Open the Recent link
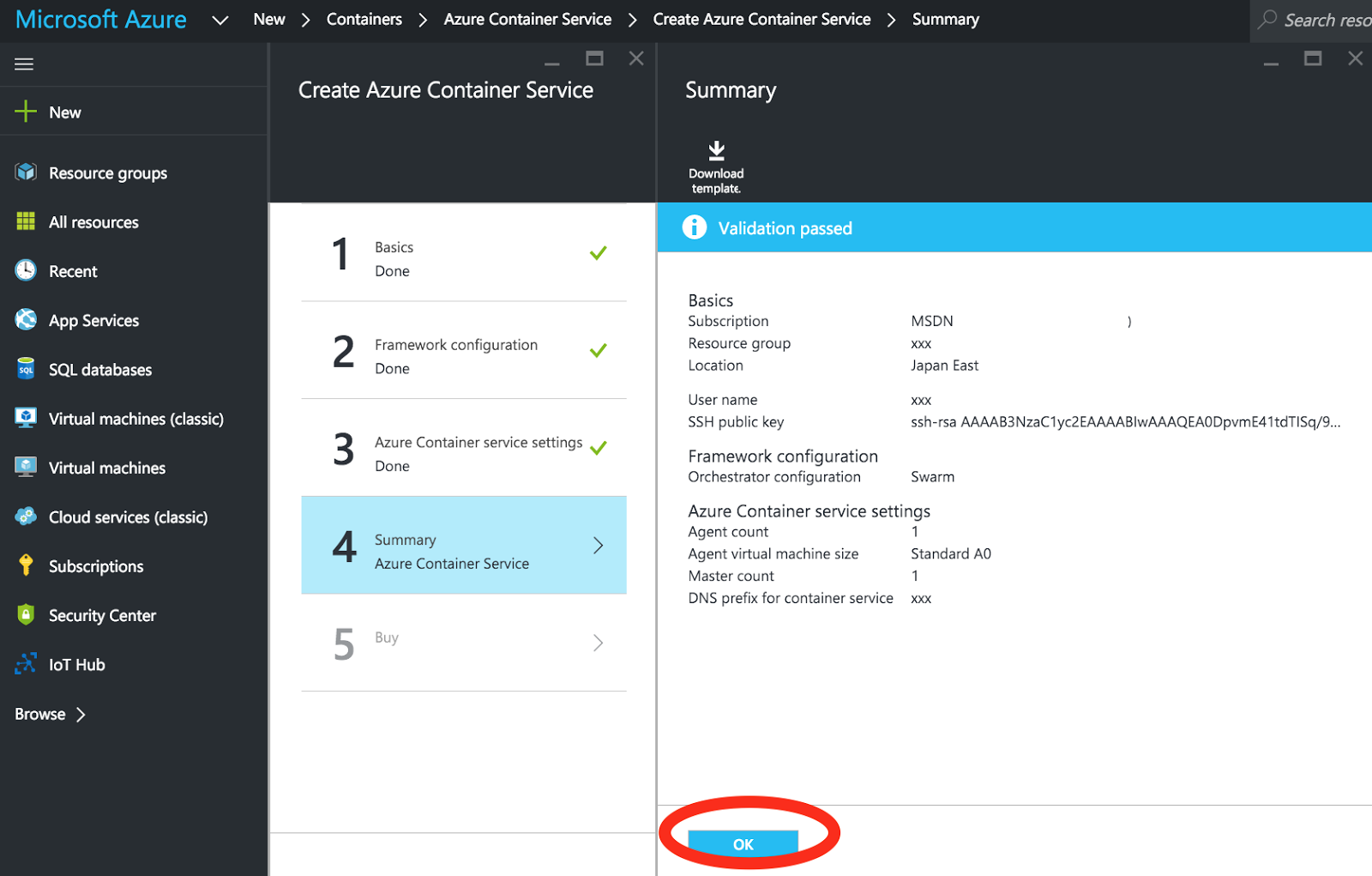This screenshot has width=1372, height=876. click(x=73, y=271)
